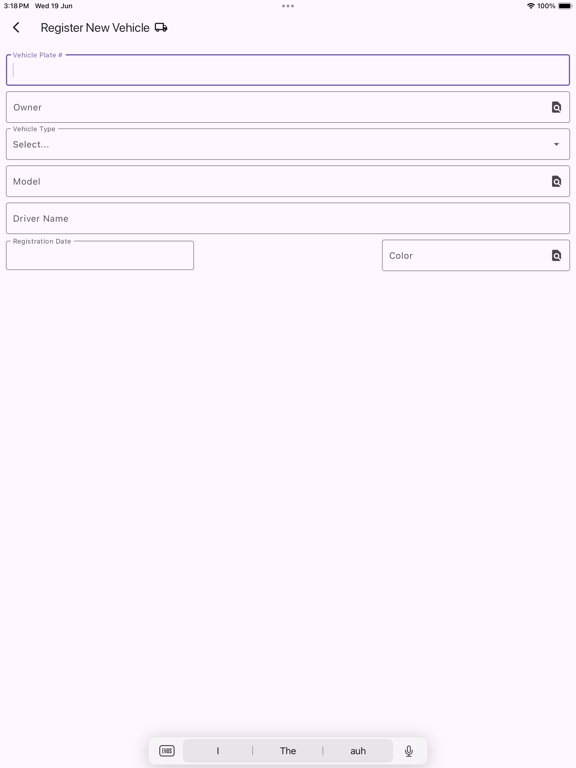
Task: Open the Select... vehicle type combo box
Action: [x=288, y=144]
